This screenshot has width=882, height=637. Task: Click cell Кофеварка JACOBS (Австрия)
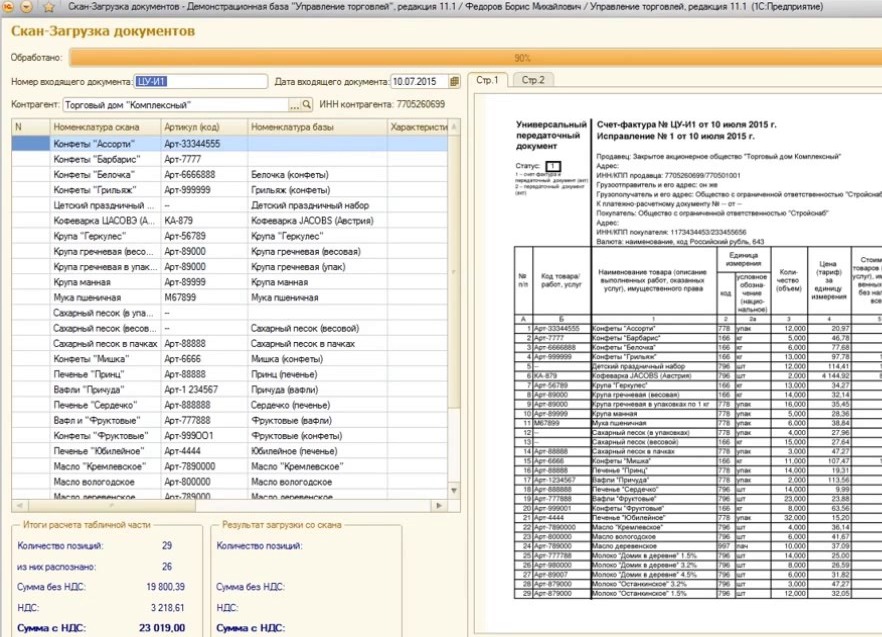pos(317,221)
